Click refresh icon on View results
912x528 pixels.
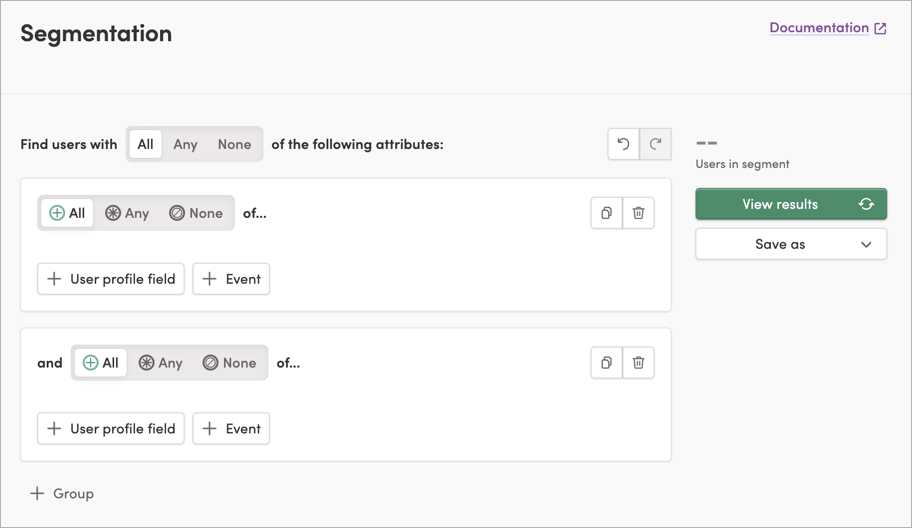866,204
